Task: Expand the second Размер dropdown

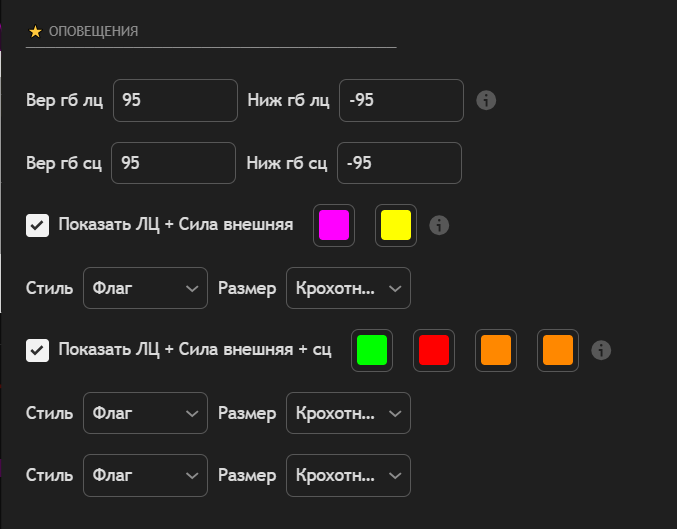Action: click(348, 412)
